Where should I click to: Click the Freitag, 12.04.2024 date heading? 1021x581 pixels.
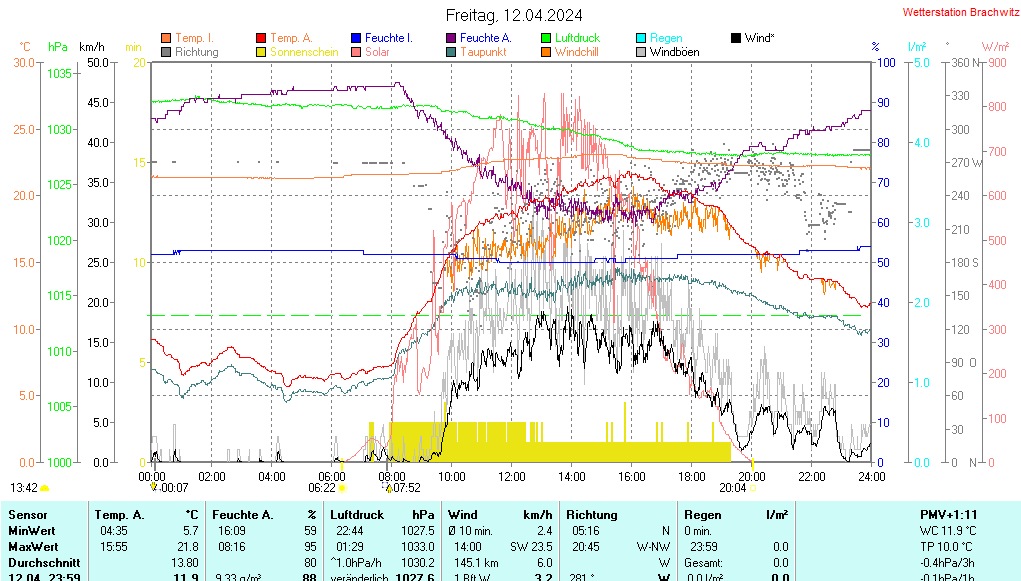click(x=514, y=15)
